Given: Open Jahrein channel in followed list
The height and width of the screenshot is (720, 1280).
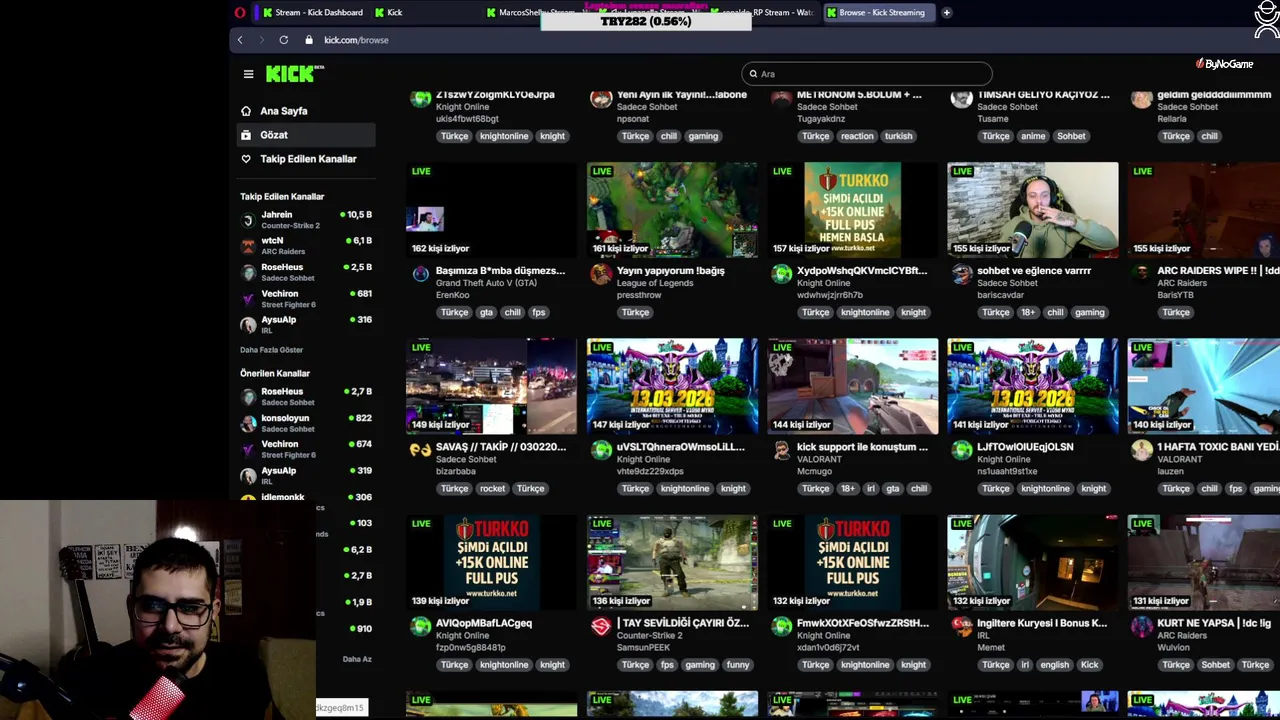Looking at the screenshot, I should click(x=306, y=220).
